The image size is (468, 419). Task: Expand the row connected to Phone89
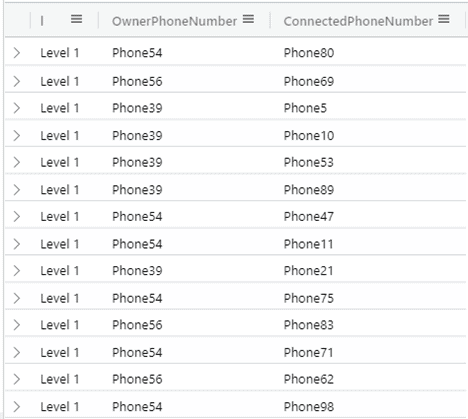[x=17, y=190]
